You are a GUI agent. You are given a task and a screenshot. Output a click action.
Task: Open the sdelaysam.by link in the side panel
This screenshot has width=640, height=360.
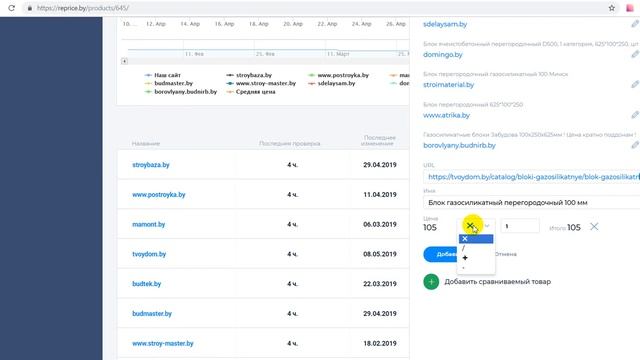(445, 24)
